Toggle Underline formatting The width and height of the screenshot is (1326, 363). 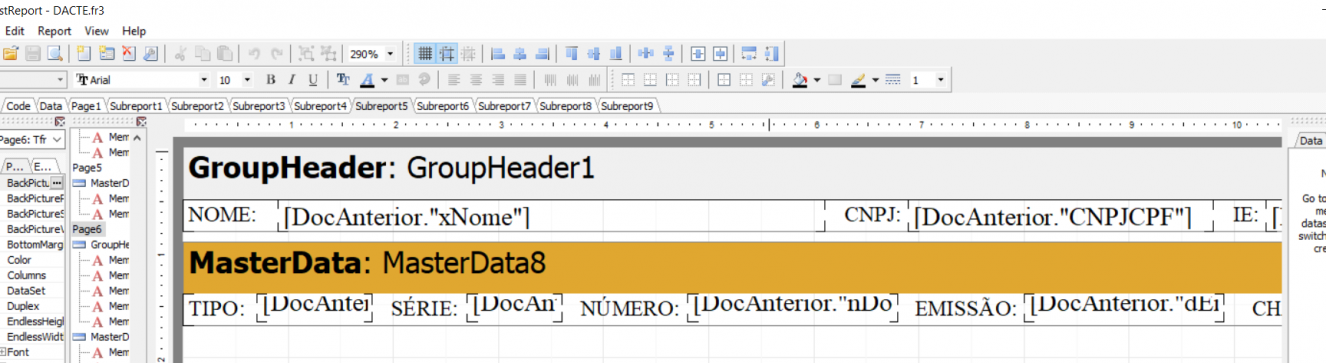[313, 80]
